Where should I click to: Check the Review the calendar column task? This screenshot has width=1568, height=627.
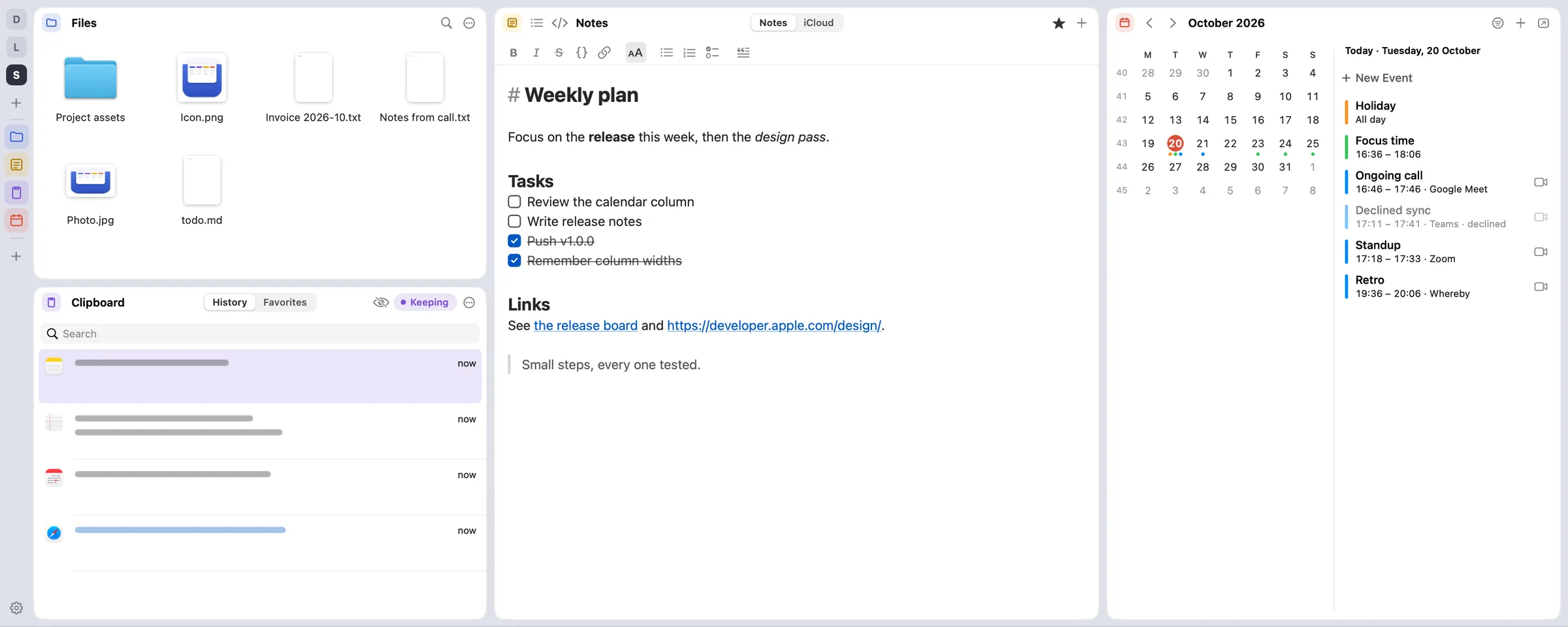tap(515, 202)
